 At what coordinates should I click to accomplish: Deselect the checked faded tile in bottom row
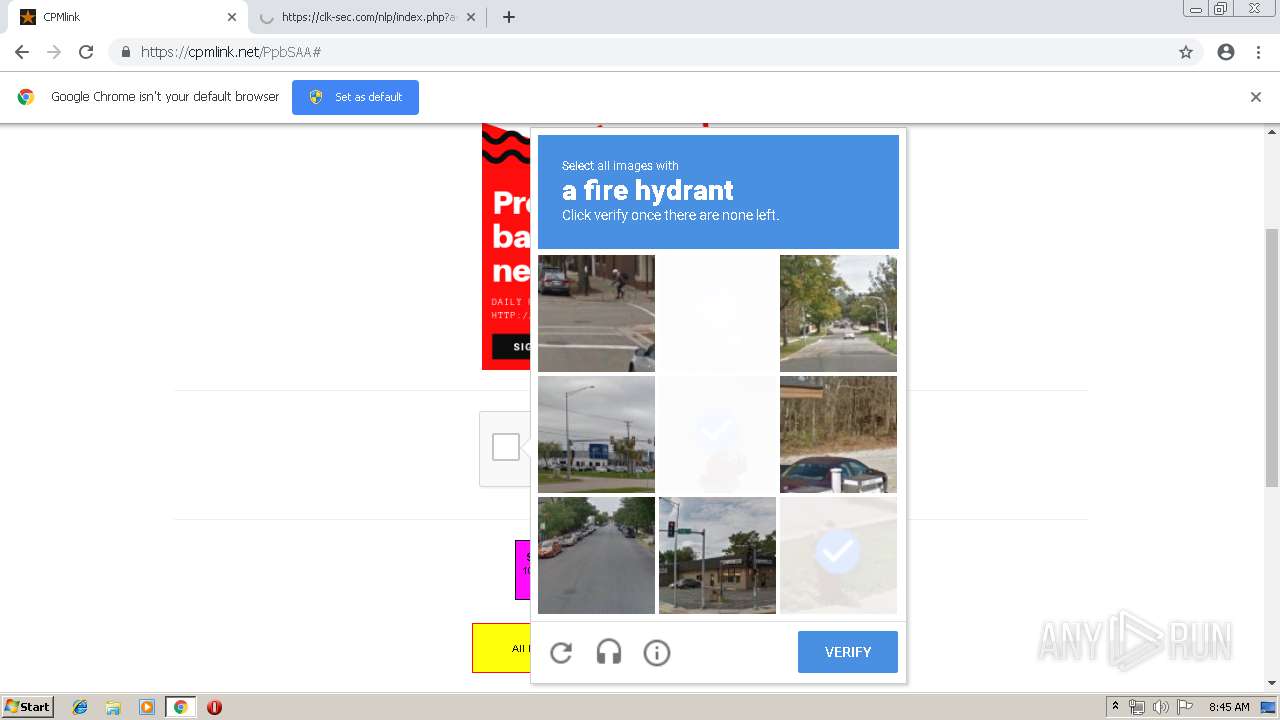838,555
